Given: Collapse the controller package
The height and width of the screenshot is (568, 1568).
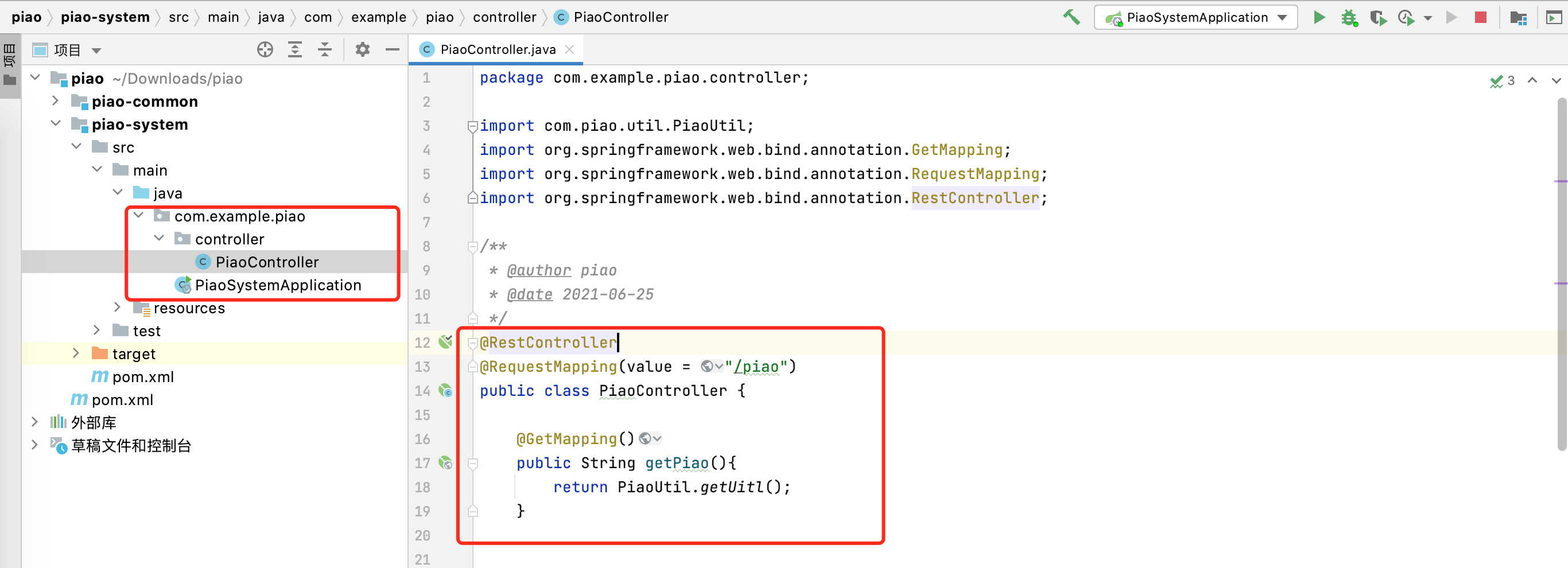Looking at the screenshot, I should coord(159,238).
